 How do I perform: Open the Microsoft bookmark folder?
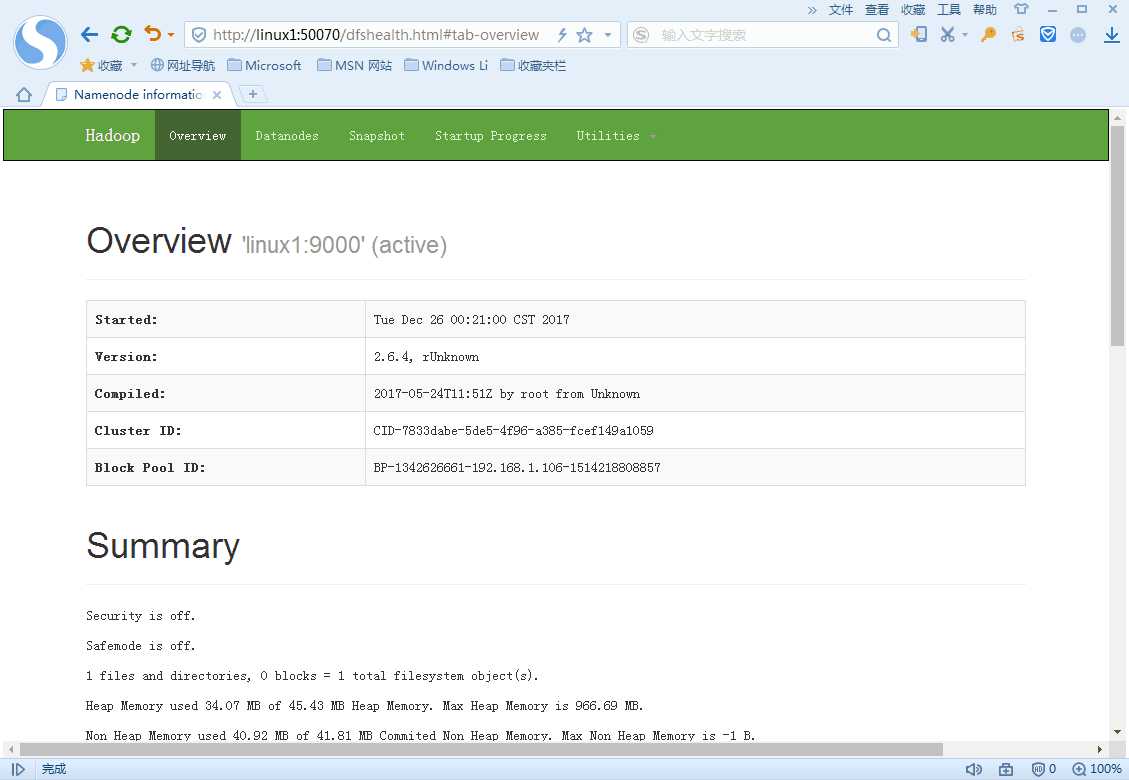coord(264,66)
